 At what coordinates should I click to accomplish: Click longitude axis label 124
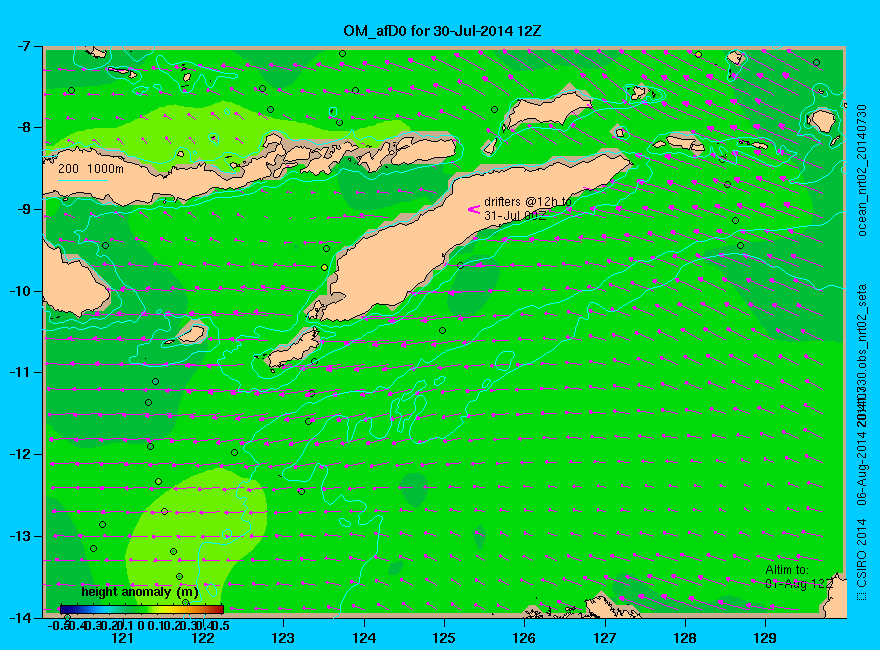364,638
